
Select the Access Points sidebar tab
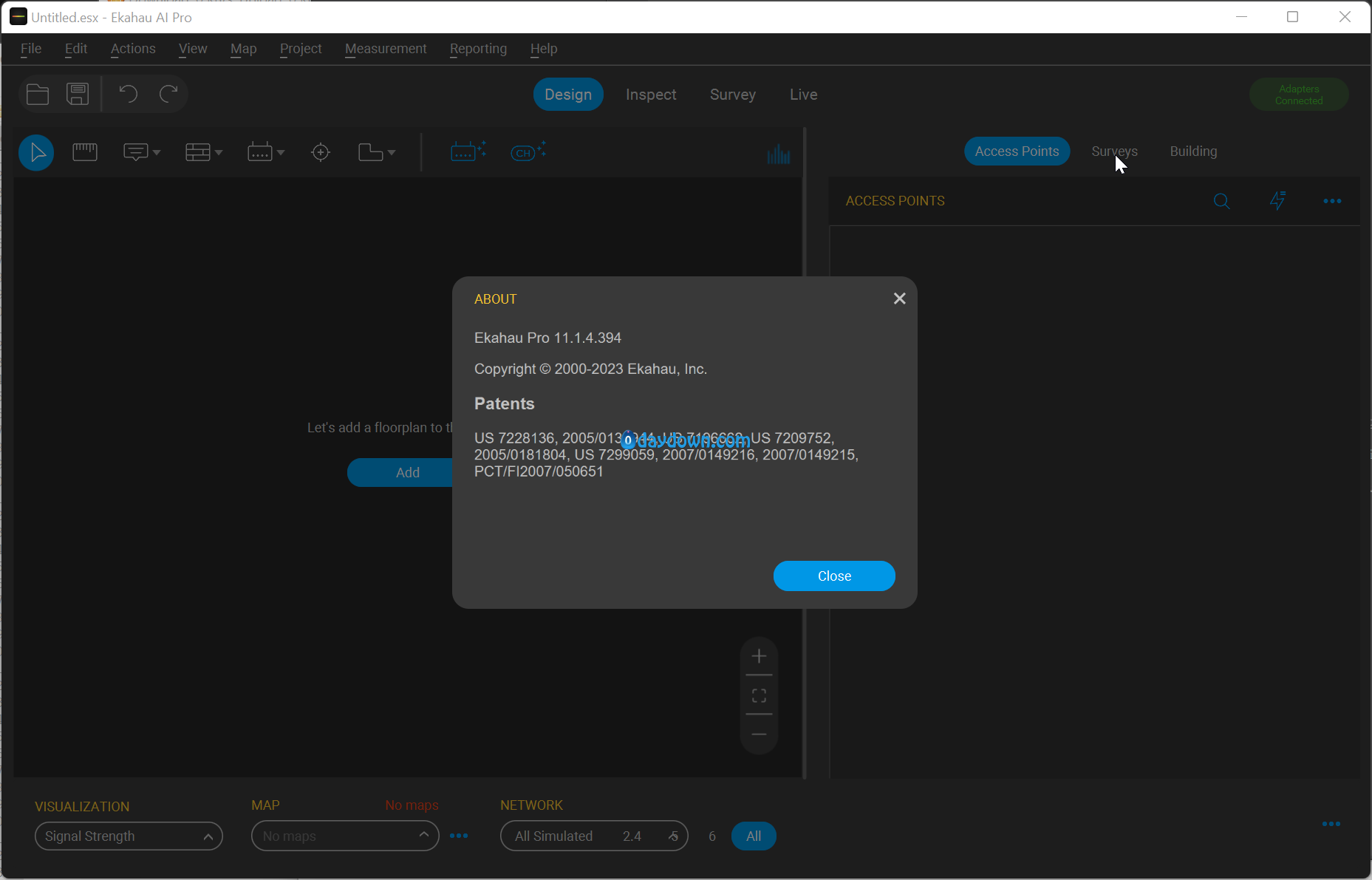(x=1017, y=151)
